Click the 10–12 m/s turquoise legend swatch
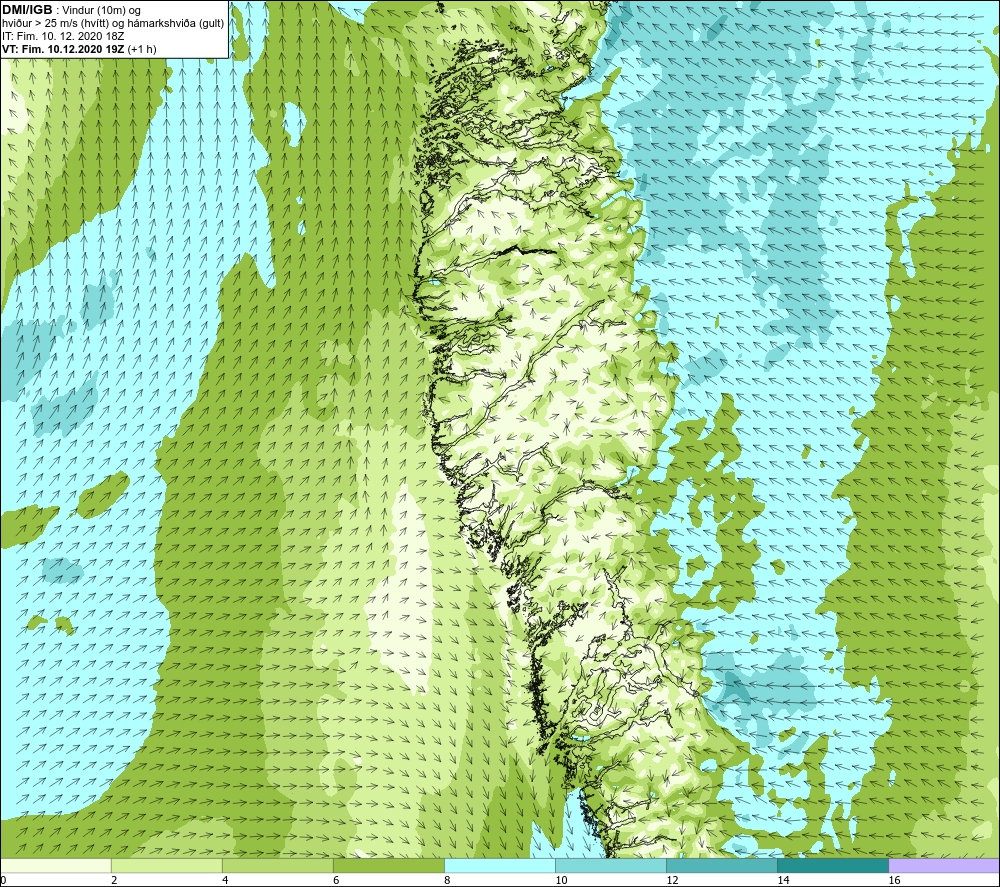The height and width of the screenshot is (887, 1000). tap(611, 866)
